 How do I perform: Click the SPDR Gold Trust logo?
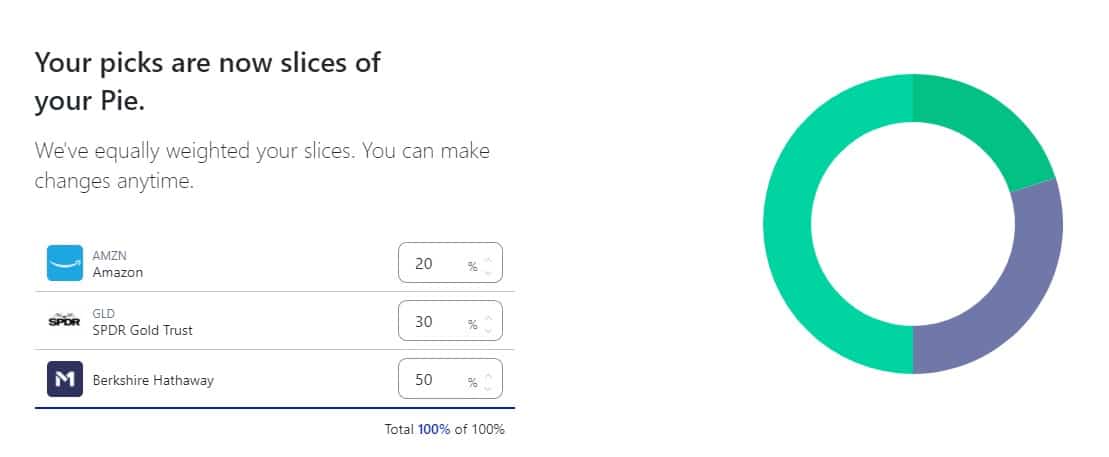(65, 321)
